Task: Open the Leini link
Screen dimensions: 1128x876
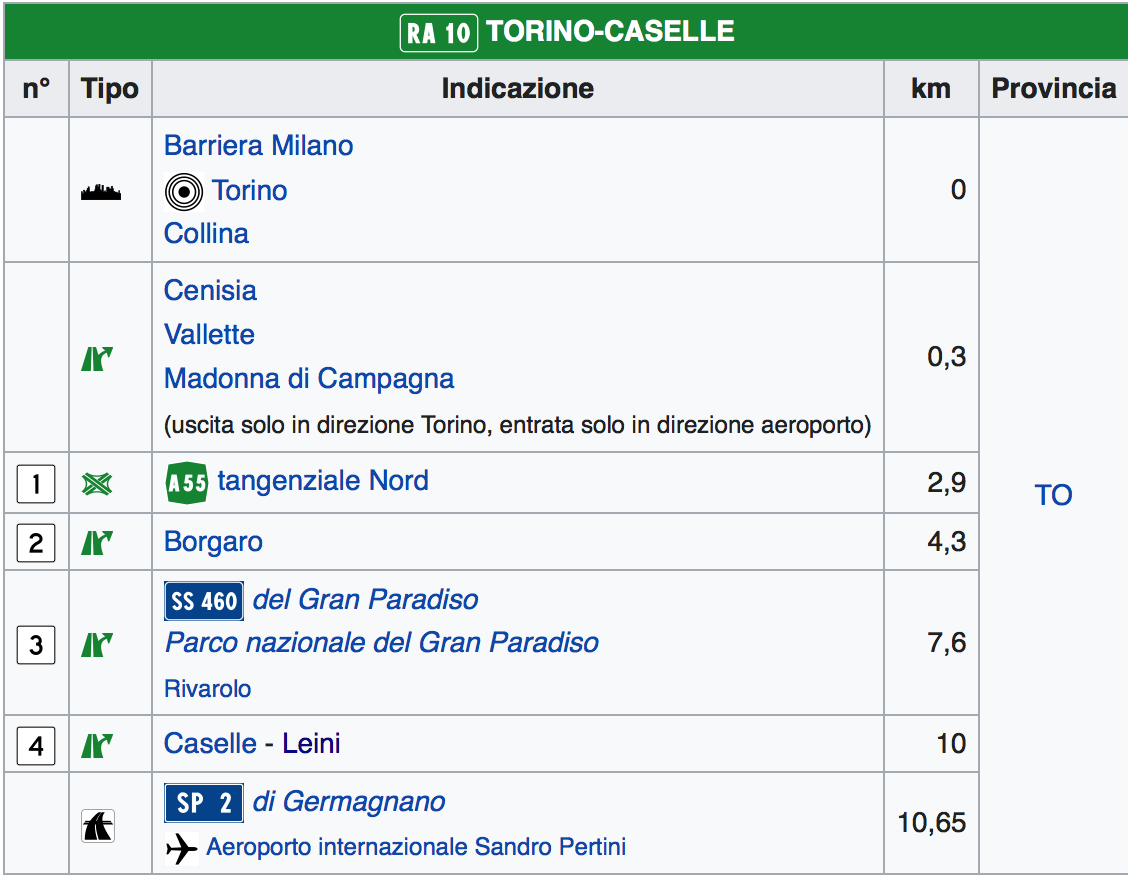Action: (311, 744)
